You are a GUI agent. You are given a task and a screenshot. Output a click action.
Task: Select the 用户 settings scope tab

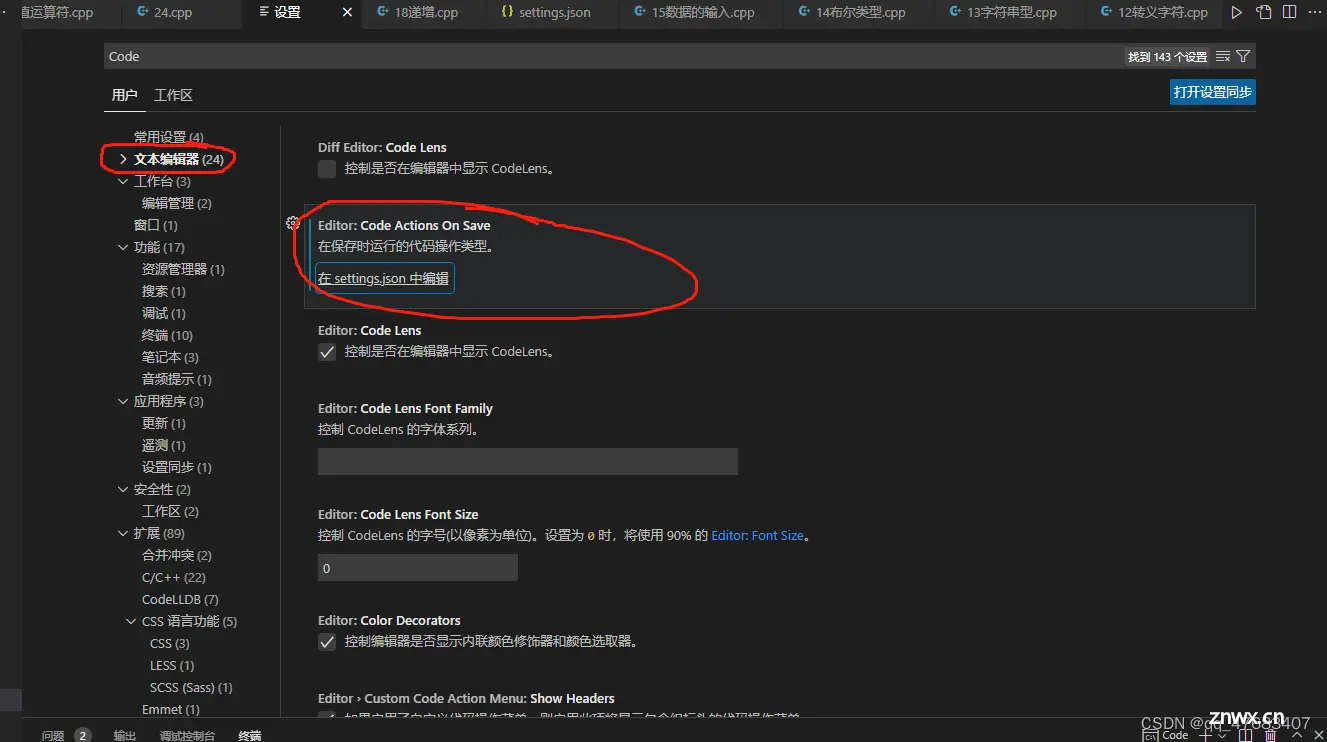(124, 95)
